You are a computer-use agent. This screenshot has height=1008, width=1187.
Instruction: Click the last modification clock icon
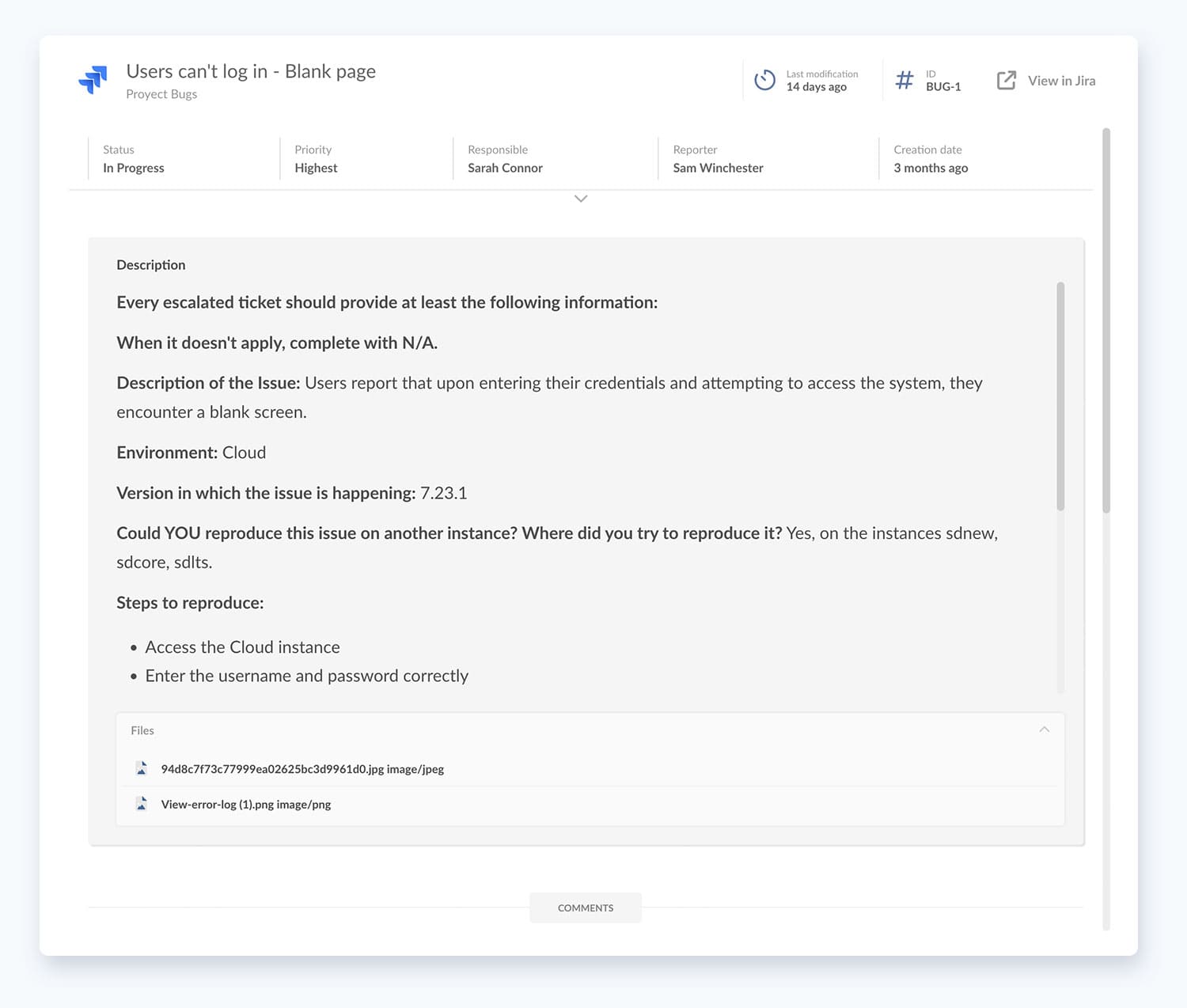pyautogui.click(x=764, y=80)
